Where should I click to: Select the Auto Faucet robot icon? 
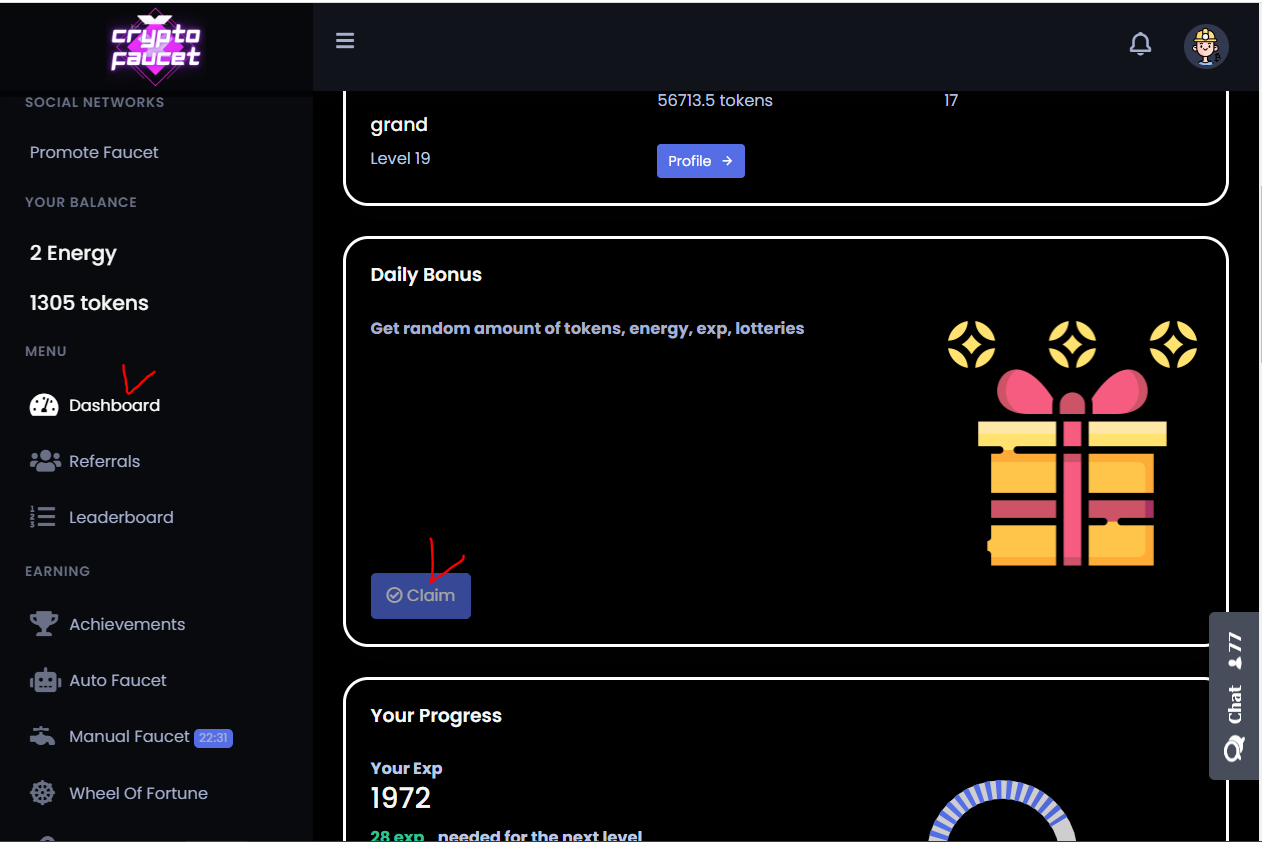coord(44,680)
